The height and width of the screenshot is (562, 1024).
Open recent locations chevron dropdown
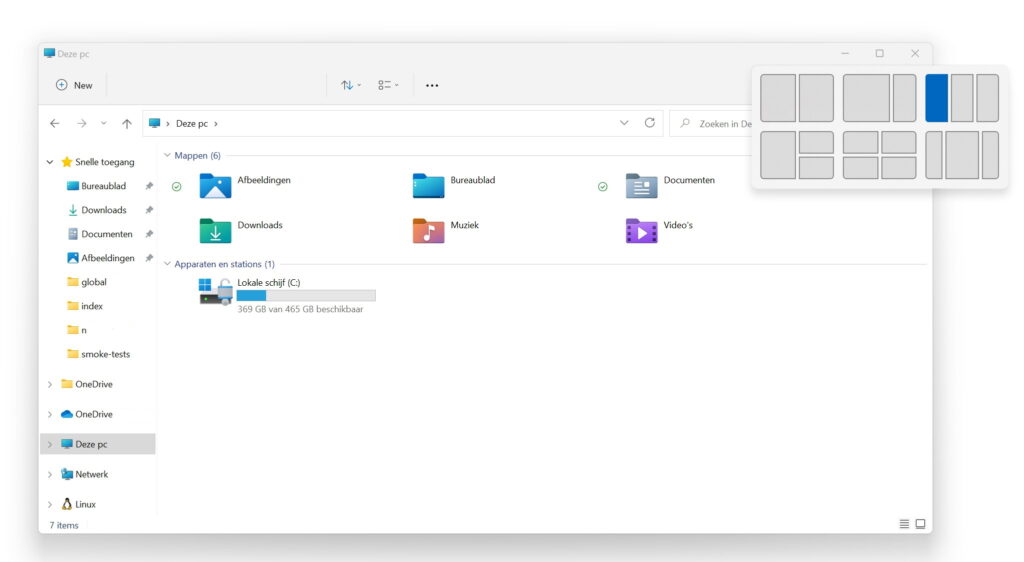tap(103, 123)
